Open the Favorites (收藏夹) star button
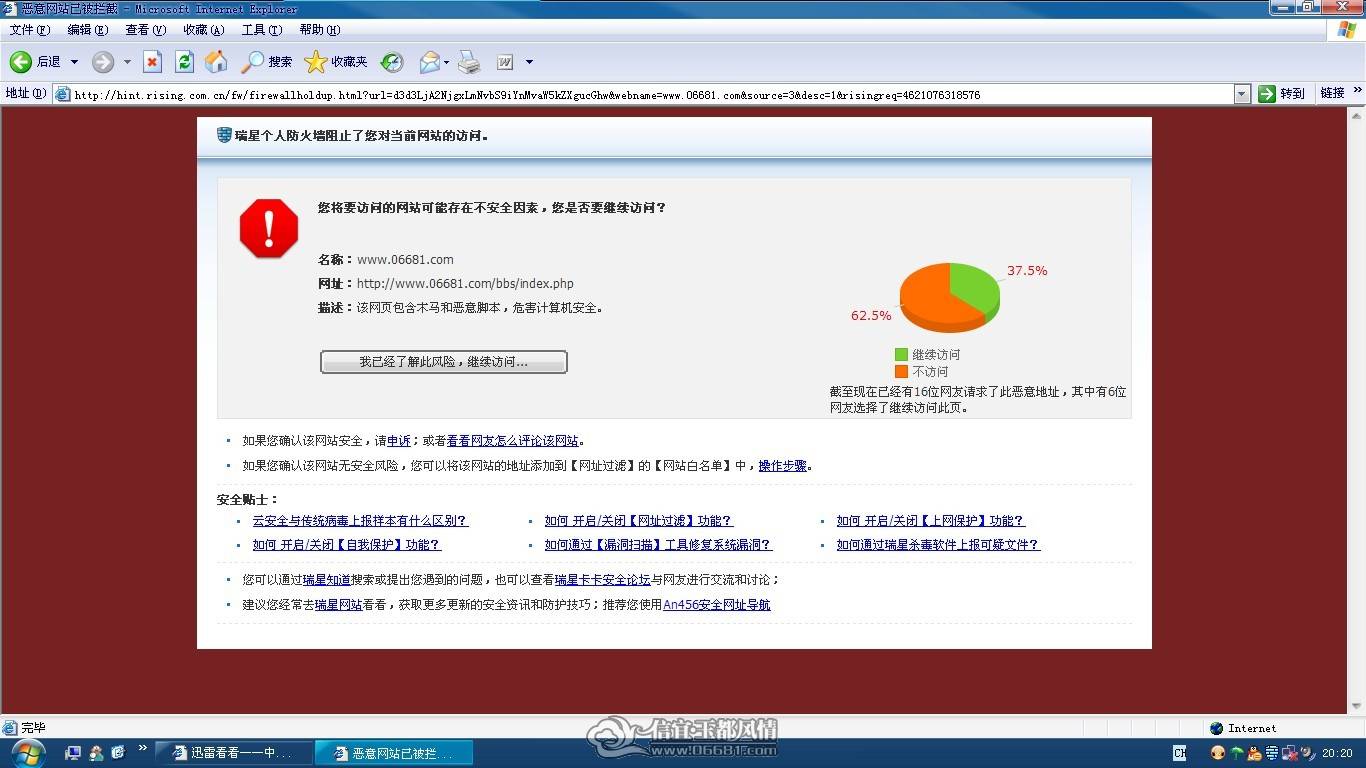The height and width of the screenshot is (768, 1366). [336, 62]
